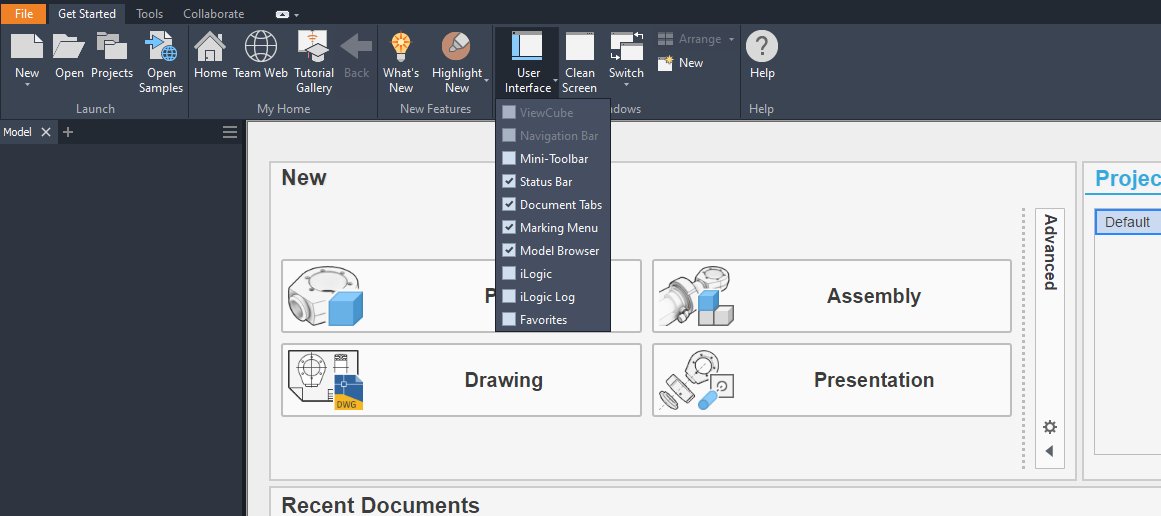Click the Projects panel heading

click(x=1128, y=178)
